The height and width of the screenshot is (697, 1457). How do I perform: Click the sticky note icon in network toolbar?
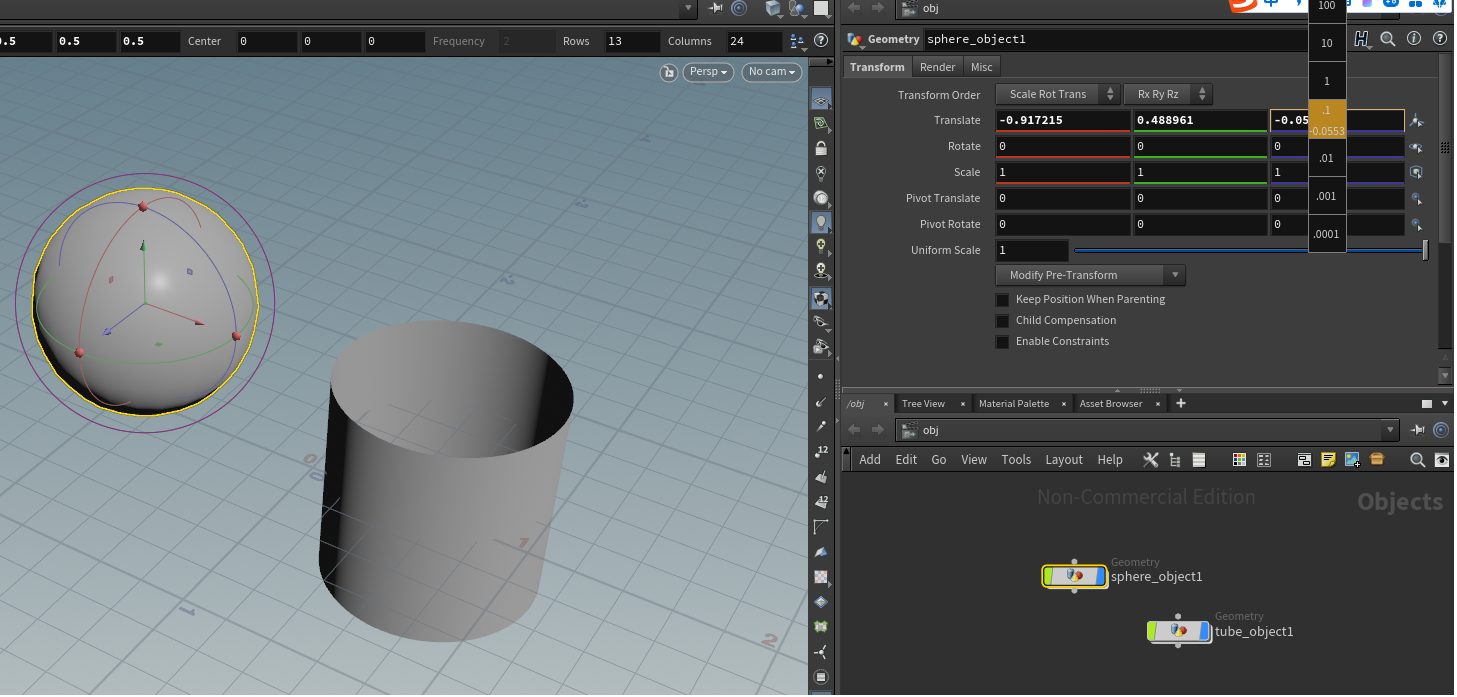coord(1328,460)
